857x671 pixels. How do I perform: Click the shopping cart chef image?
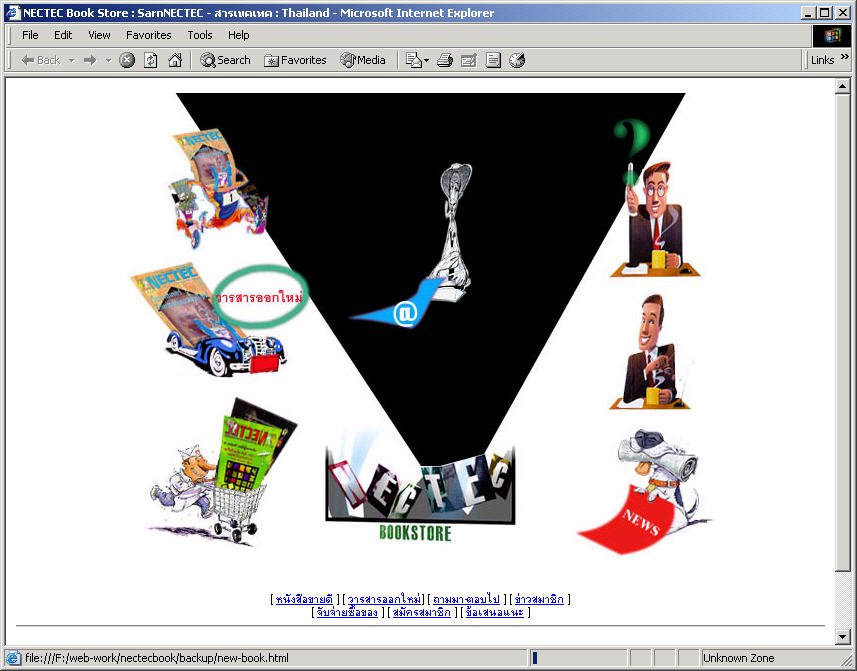(225, 470)
